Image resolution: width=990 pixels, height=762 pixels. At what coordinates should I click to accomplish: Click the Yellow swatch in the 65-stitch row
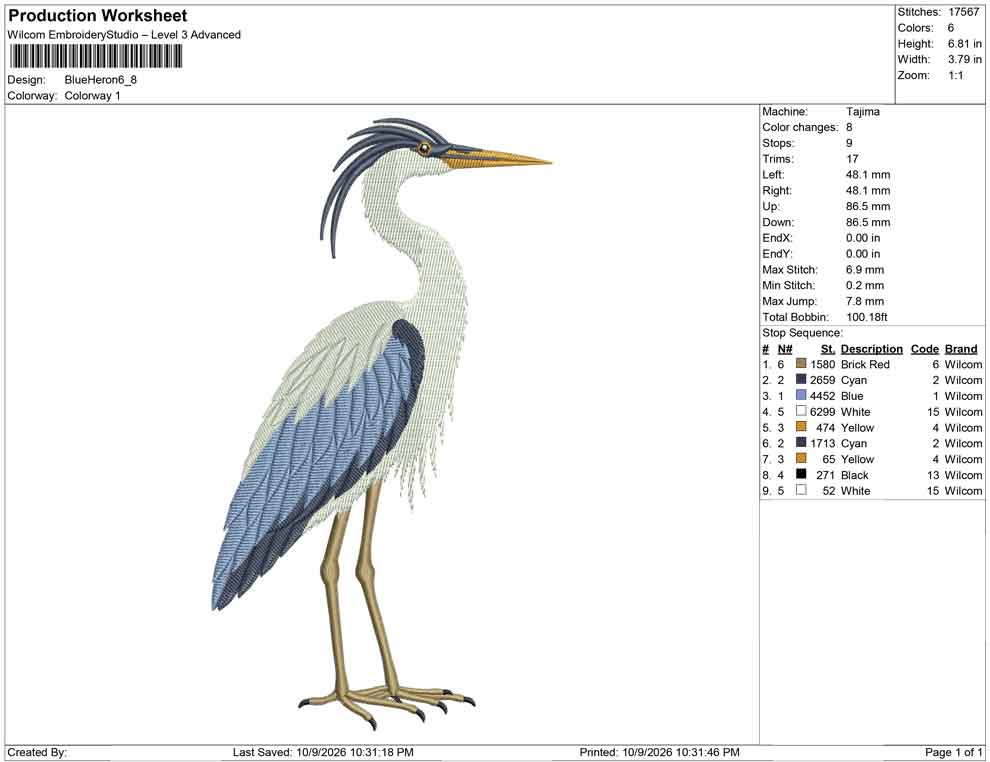pos(801,458)
